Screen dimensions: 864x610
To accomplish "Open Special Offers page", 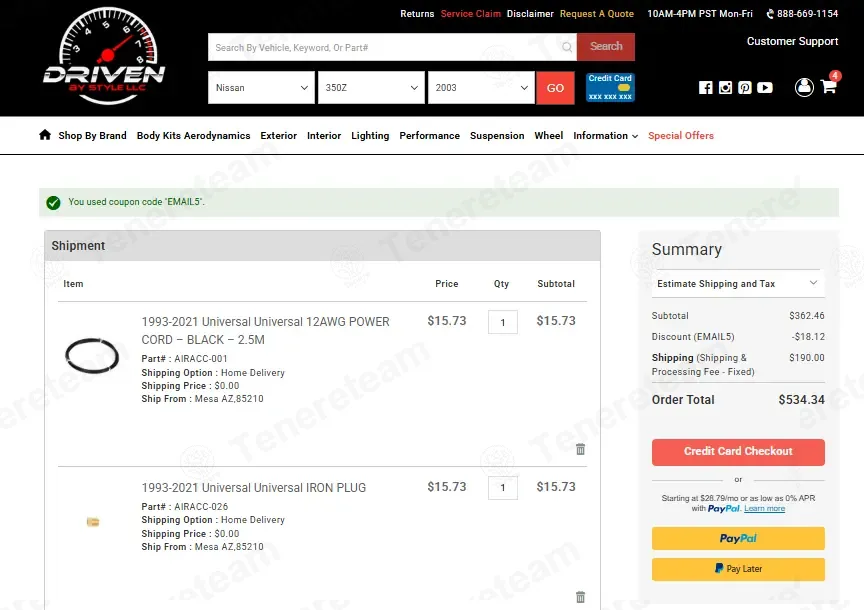I will coord(681,136).
